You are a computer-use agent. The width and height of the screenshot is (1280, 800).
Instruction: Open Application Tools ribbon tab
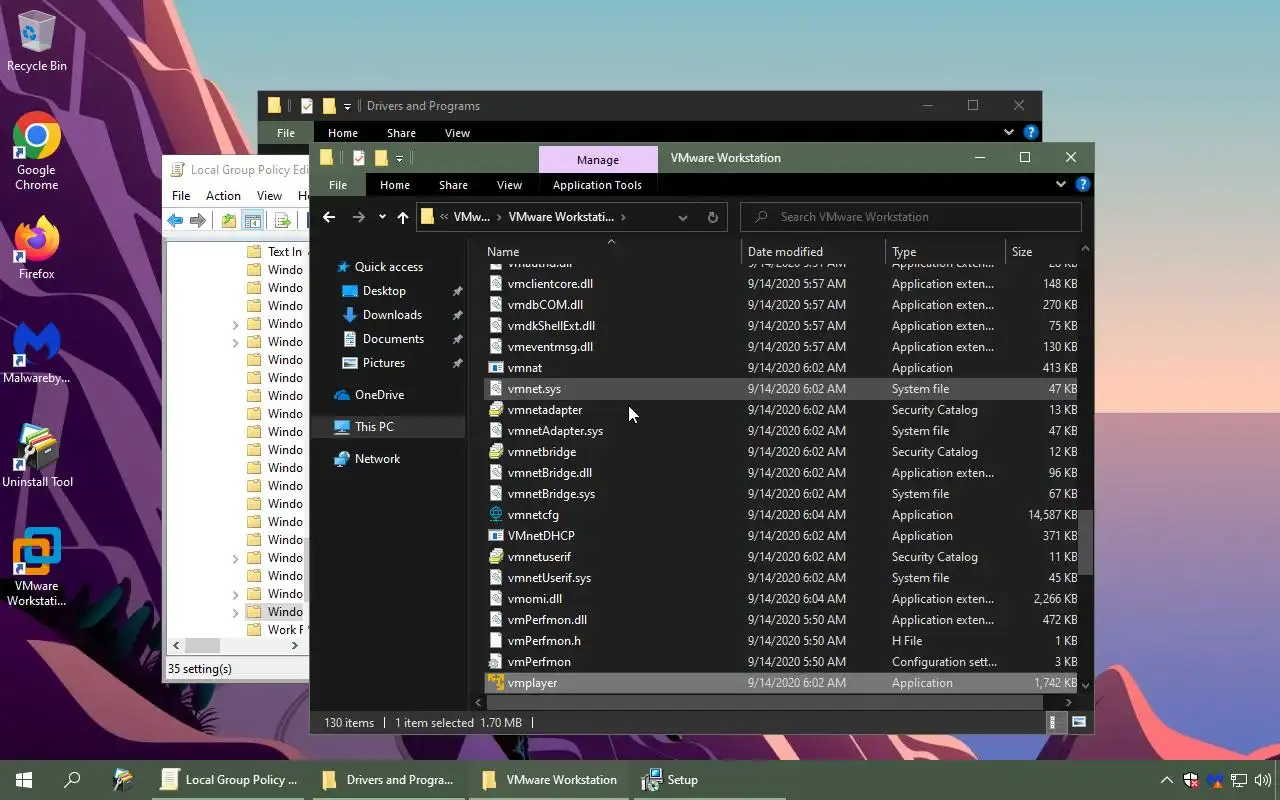[597, 185]
